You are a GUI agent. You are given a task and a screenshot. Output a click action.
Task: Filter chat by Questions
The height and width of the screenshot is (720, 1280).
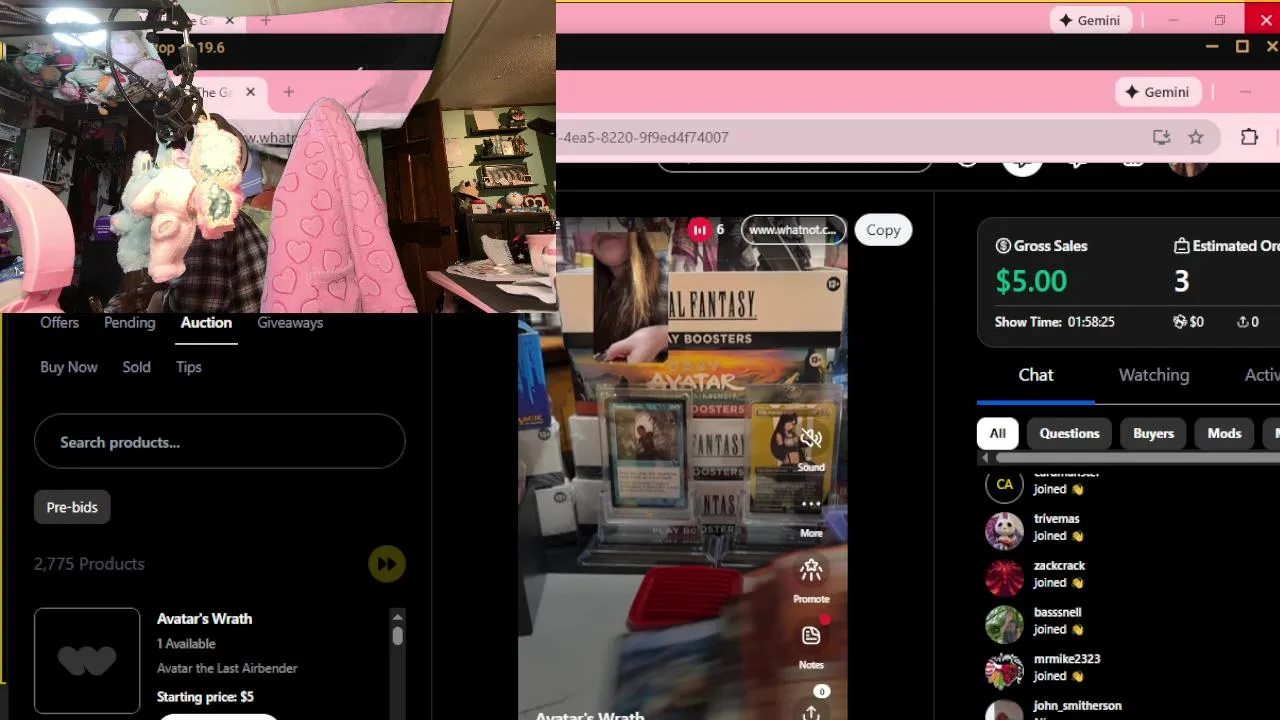[1069, 433]
